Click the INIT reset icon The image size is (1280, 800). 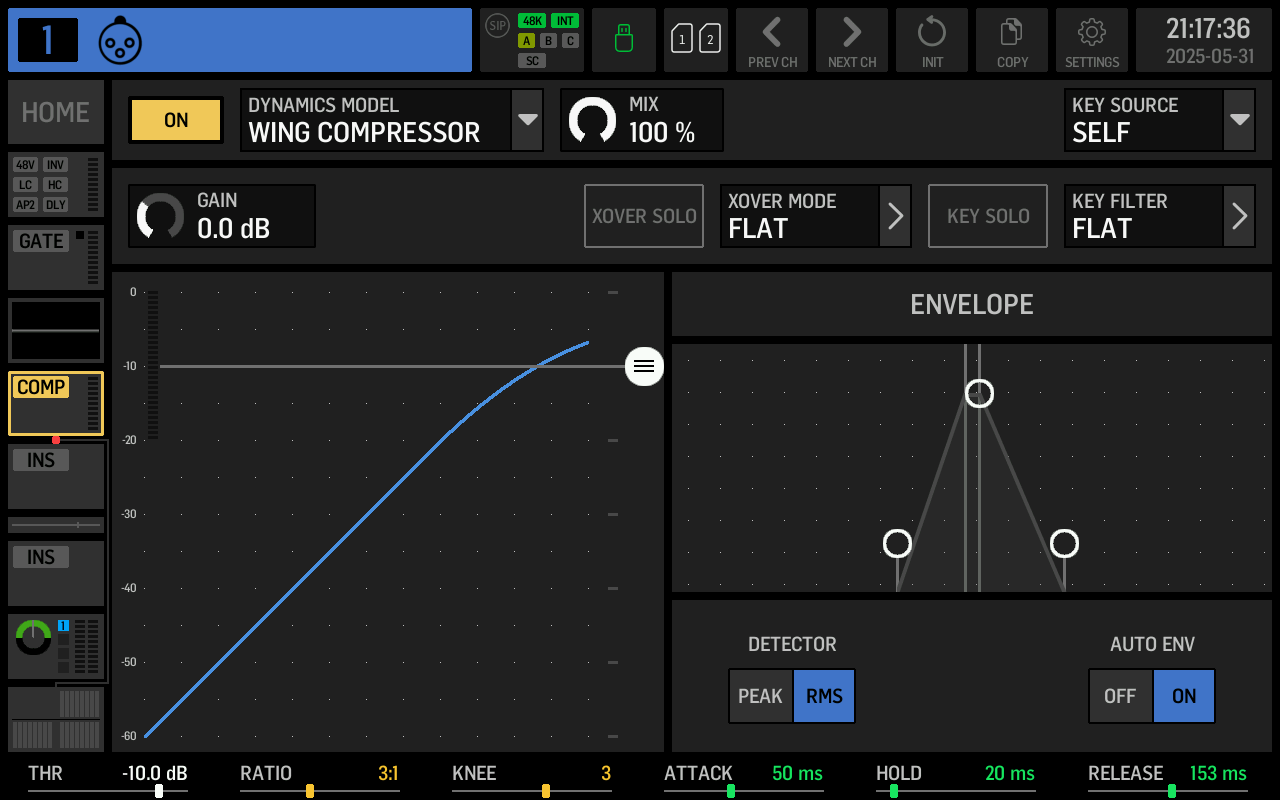click(x=931, y=40)
